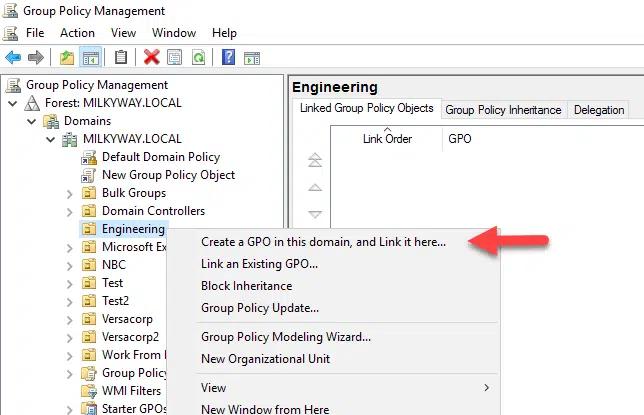Collapse the Domains tree node
Image resolution: width=644 pixels, height=415 pixels.
click(32, 121)
